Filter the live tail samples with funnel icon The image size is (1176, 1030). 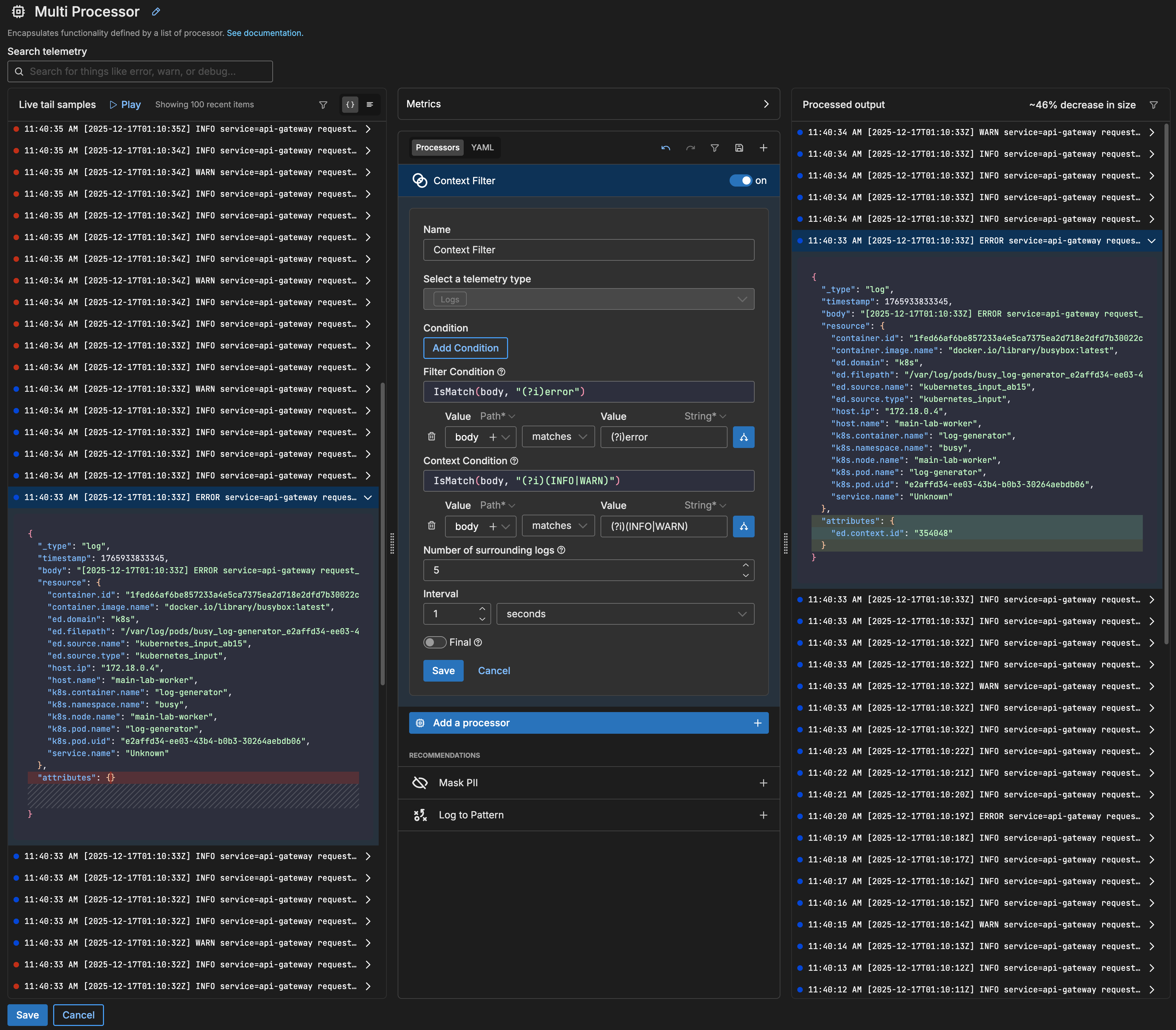point(323,105)
